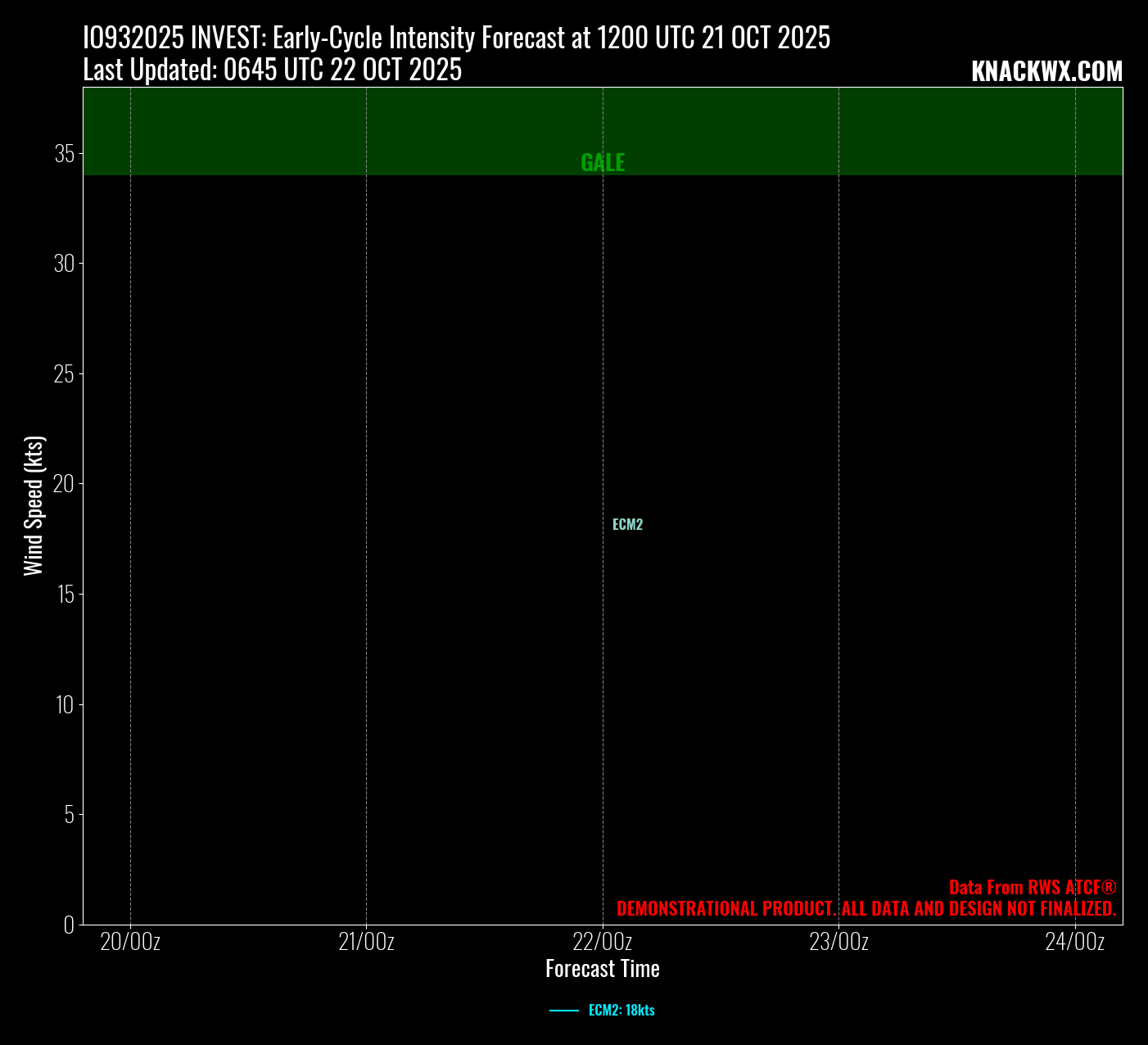This screenshot has width=1148, height=1045.
Task: Click the 20 wind speed tick label
Action: tap(65, 484)
